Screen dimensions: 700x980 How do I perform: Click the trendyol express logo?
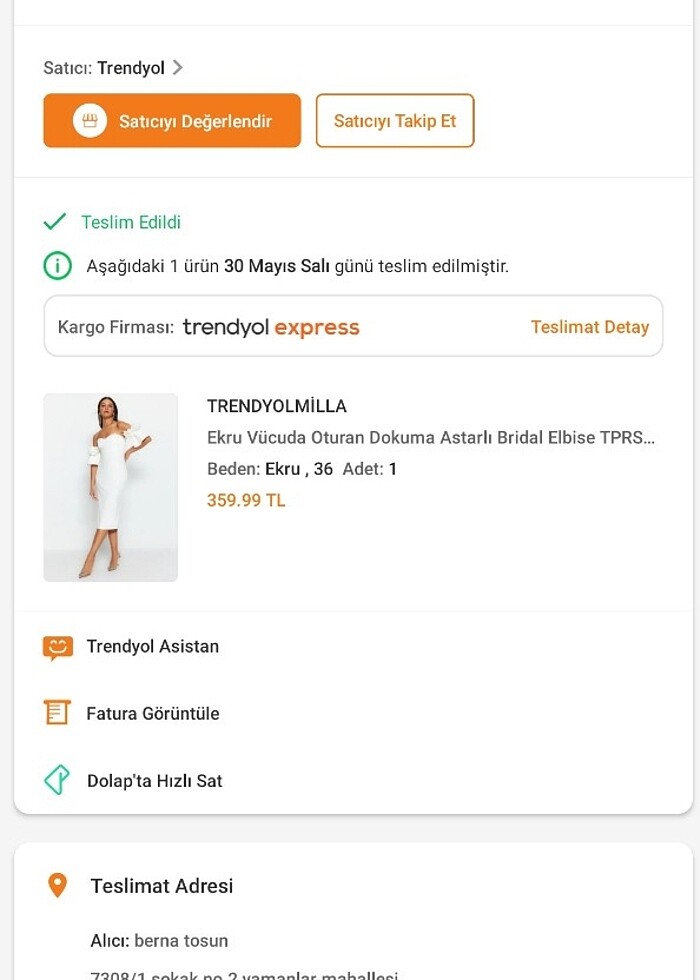271,327
